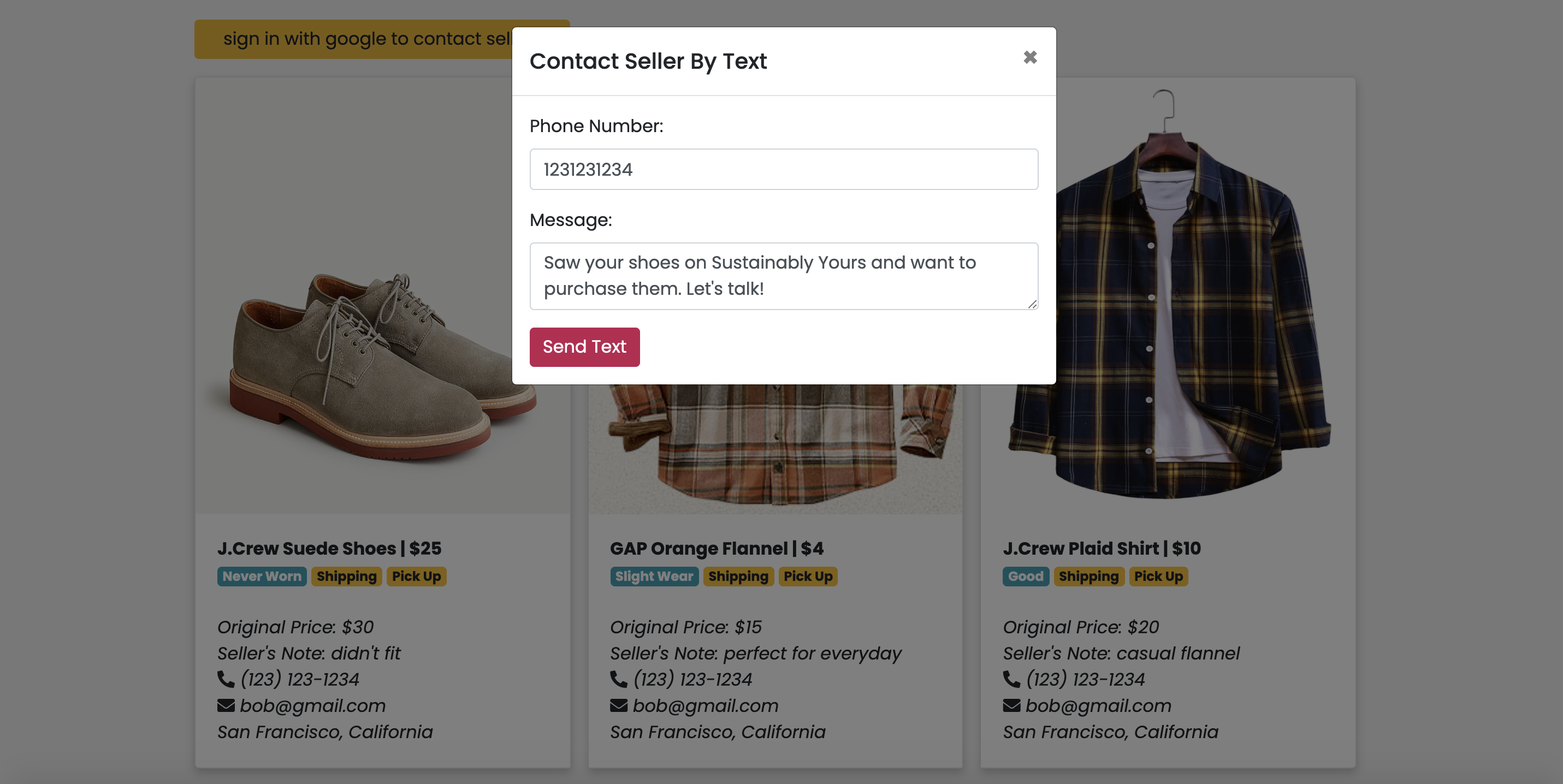This screenshot has width=1563, height=784.
Task: Click into the Message text area
Action: (783, 276)
